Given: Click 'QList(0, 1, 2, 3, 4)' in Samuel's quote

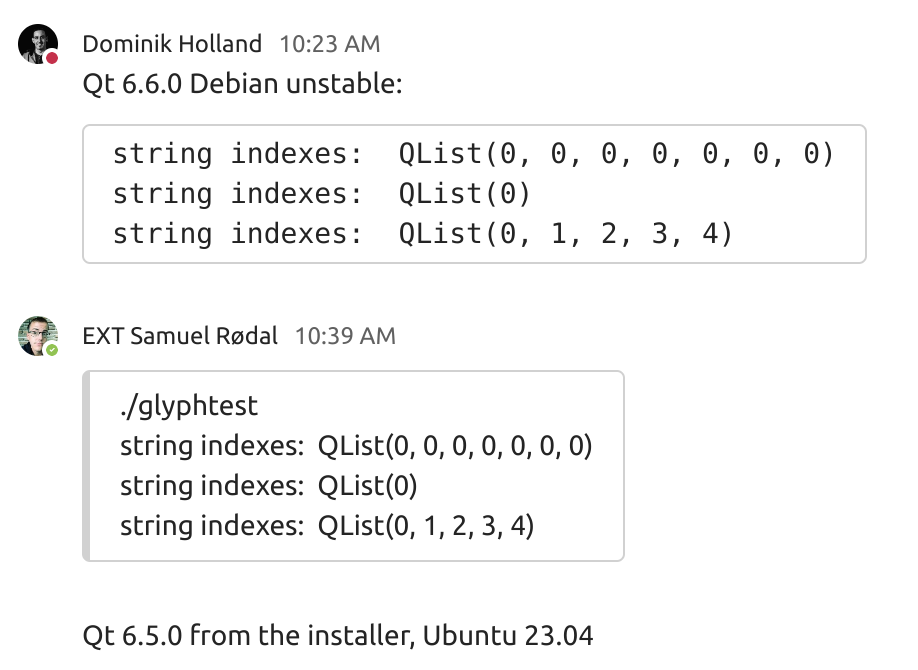Looking at the screenshot, I should 327,525.
